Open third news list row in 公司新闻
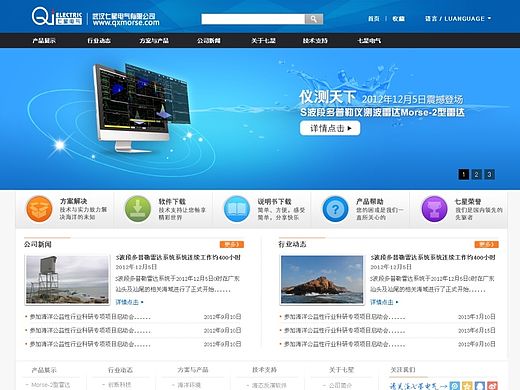 (x=133, y=344)
